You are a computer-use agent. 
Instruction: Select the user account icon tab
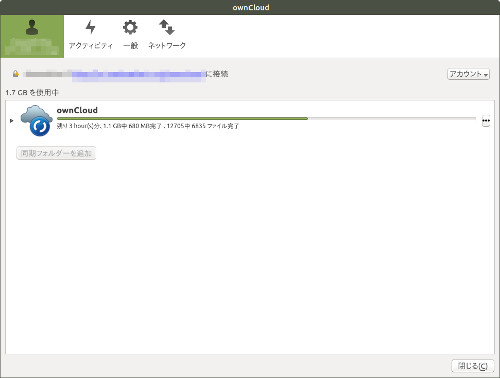32,36
